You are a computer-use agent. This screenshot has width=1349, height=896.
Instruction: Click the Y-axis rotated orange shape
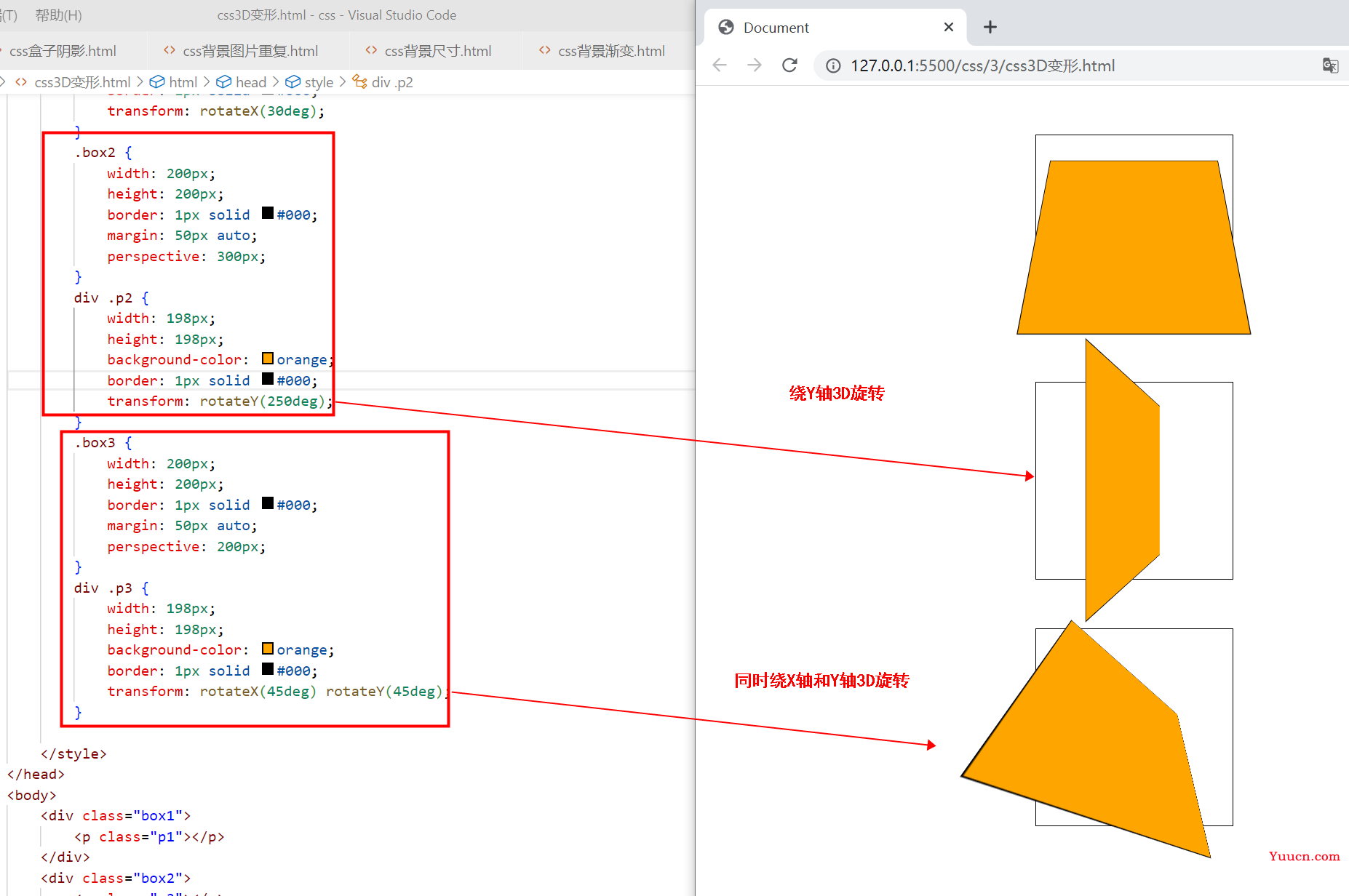[x=1122, y=480]
